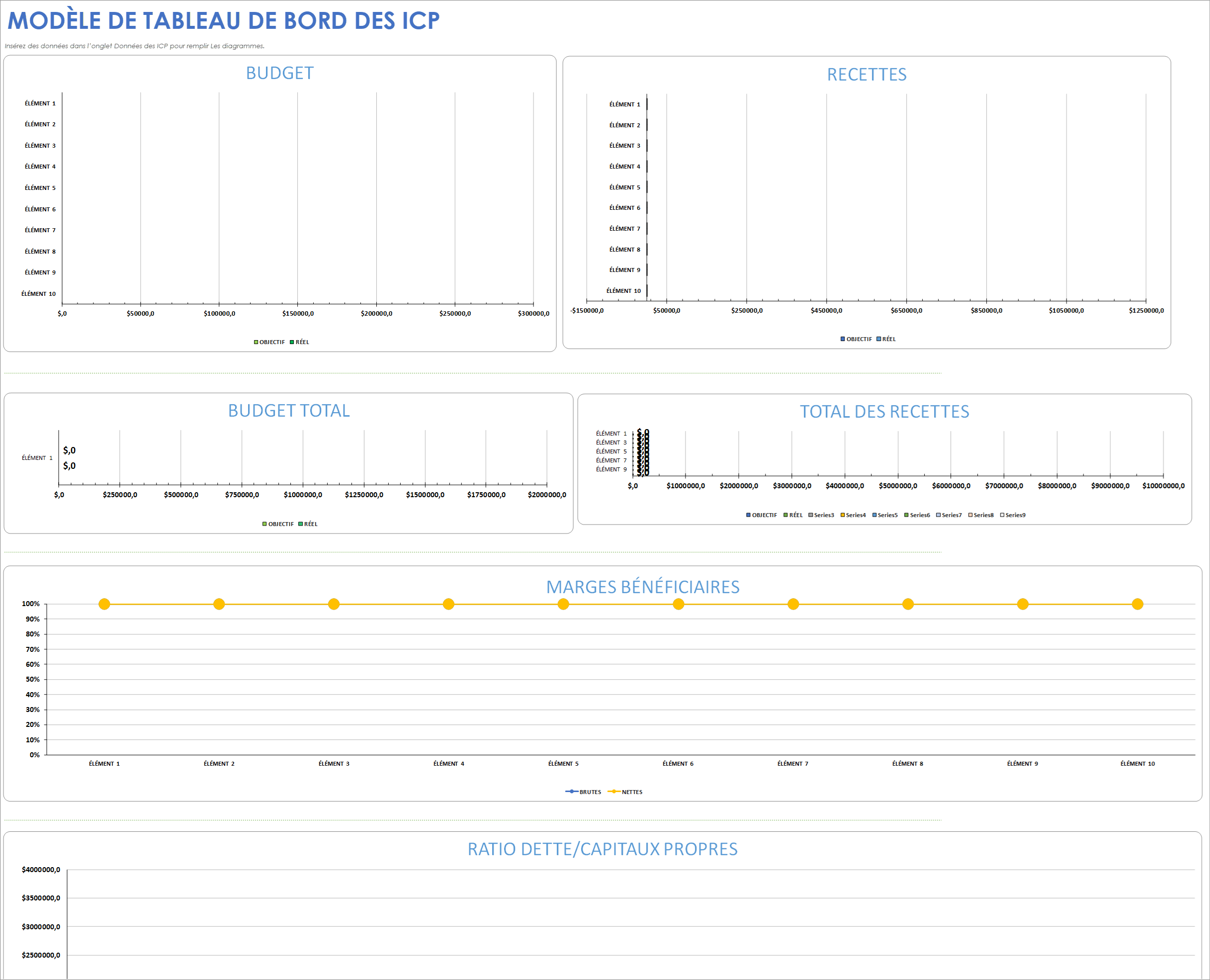Click the BUDGET TOTAL chart title
Screen dimensions: 1210x980
point(289,411)
